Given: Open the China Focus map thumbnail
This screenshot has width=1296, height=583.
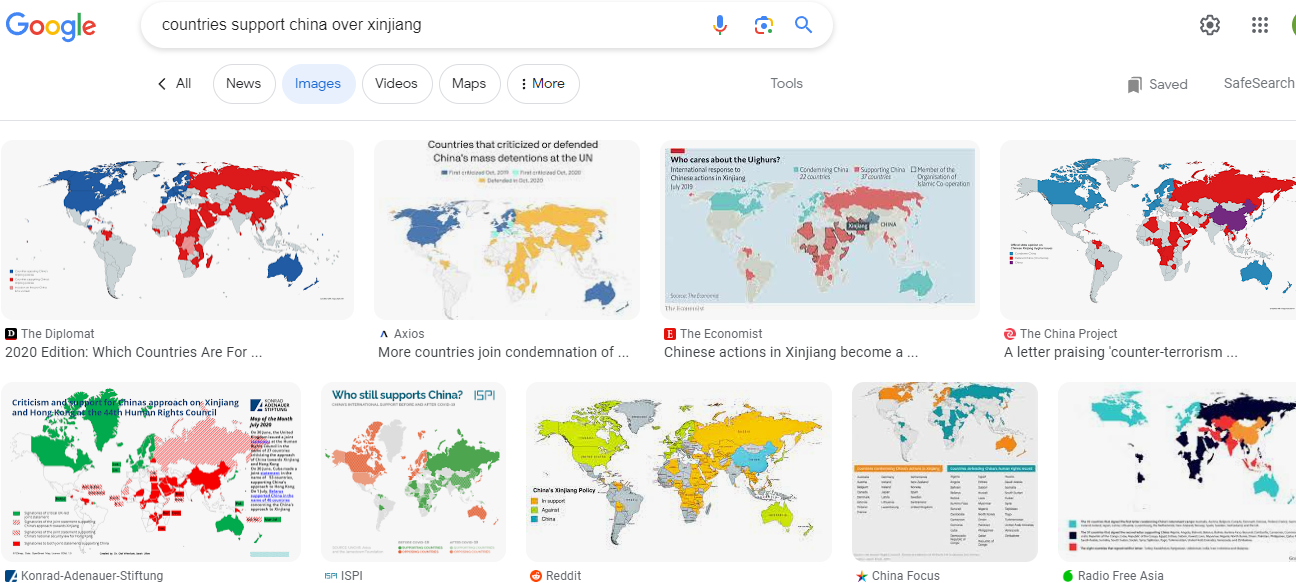Looking at the screenshot, I should 945,472.
